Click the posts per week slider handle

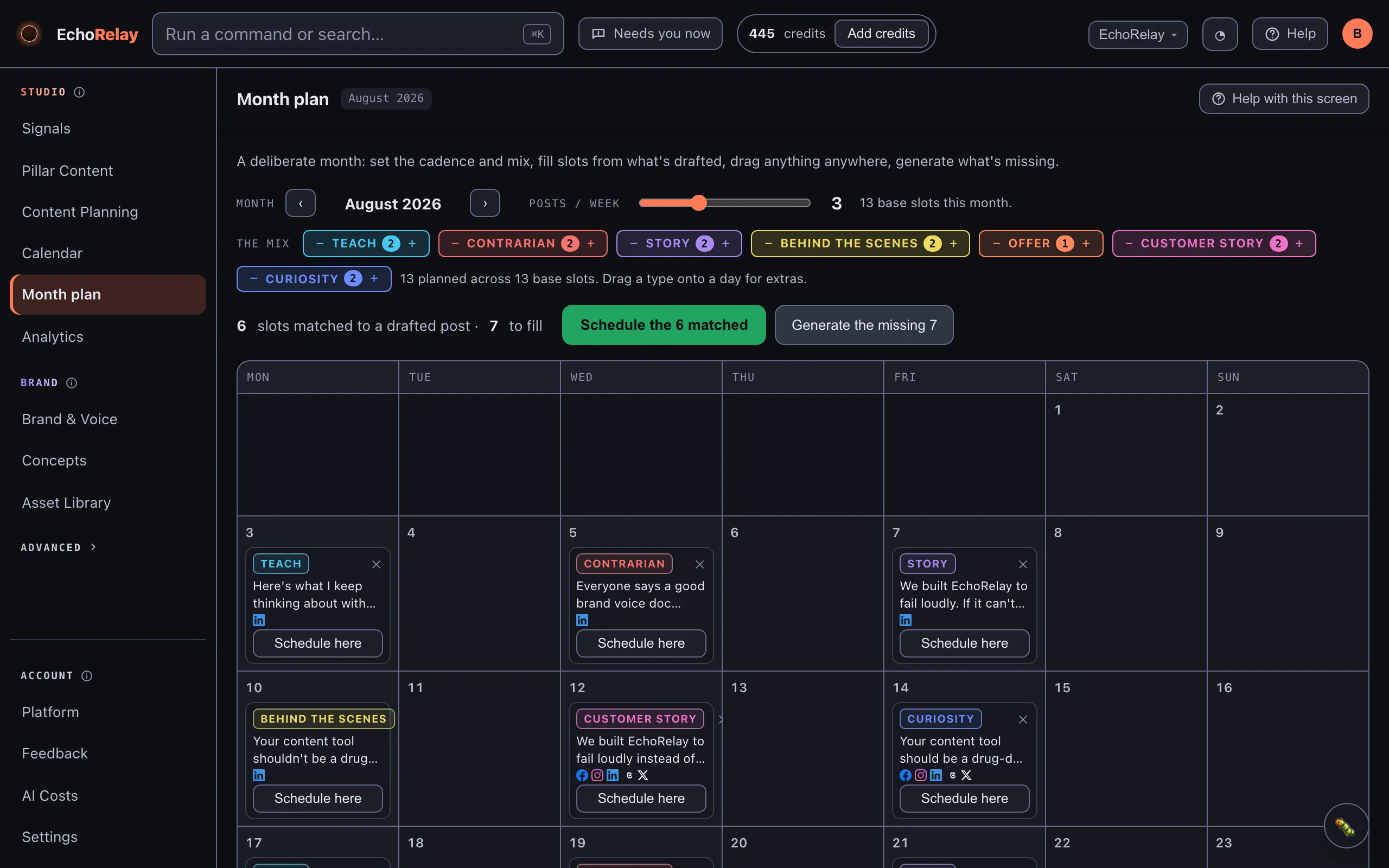click(698, 203)
